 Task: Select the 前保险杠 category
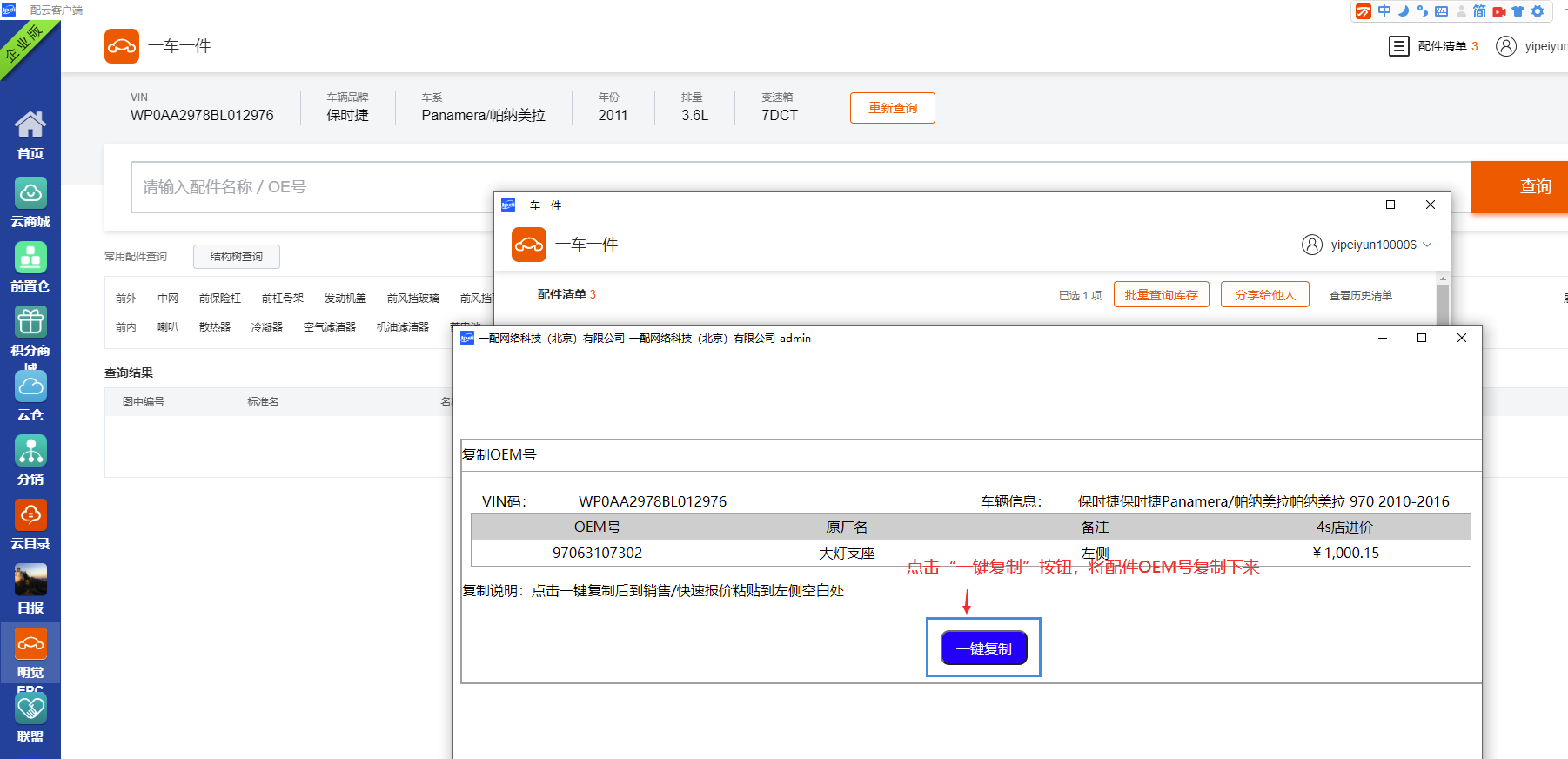[x=220, y=299]
